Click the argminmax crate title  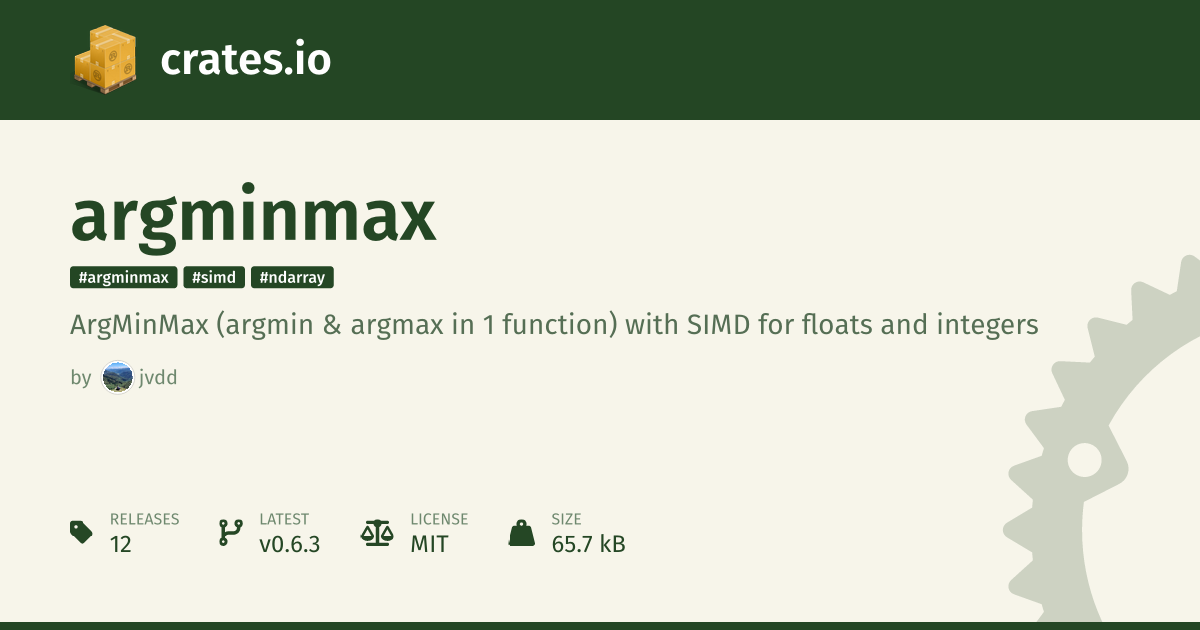(254, 216)
